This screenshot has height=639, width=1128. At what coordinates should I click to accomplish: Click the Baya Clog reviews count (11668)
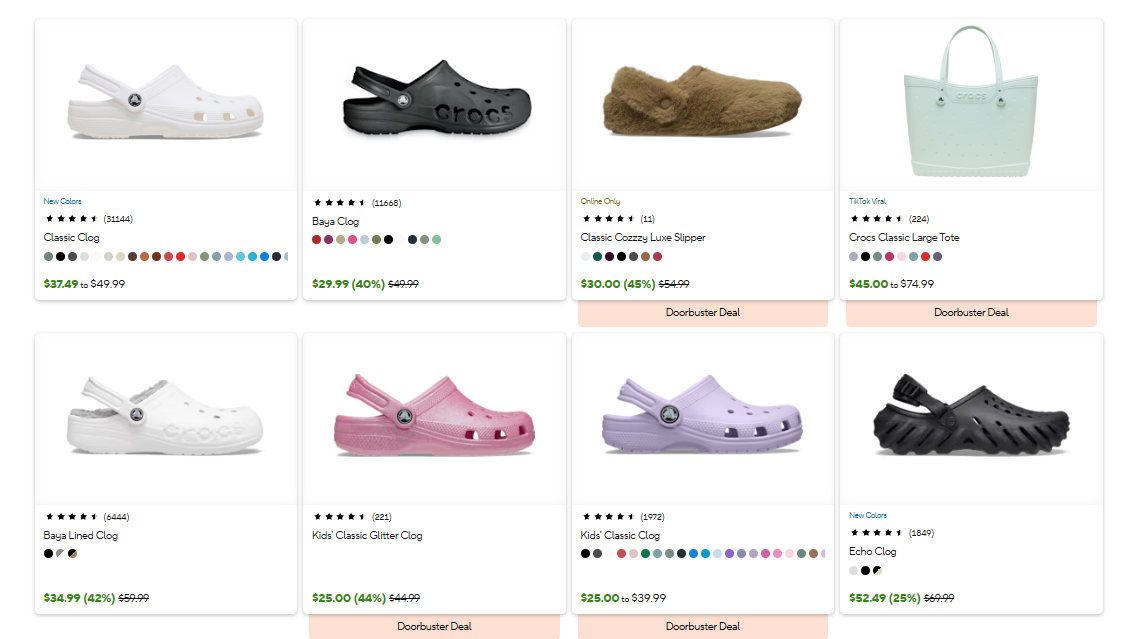click(x=386, y=203)
